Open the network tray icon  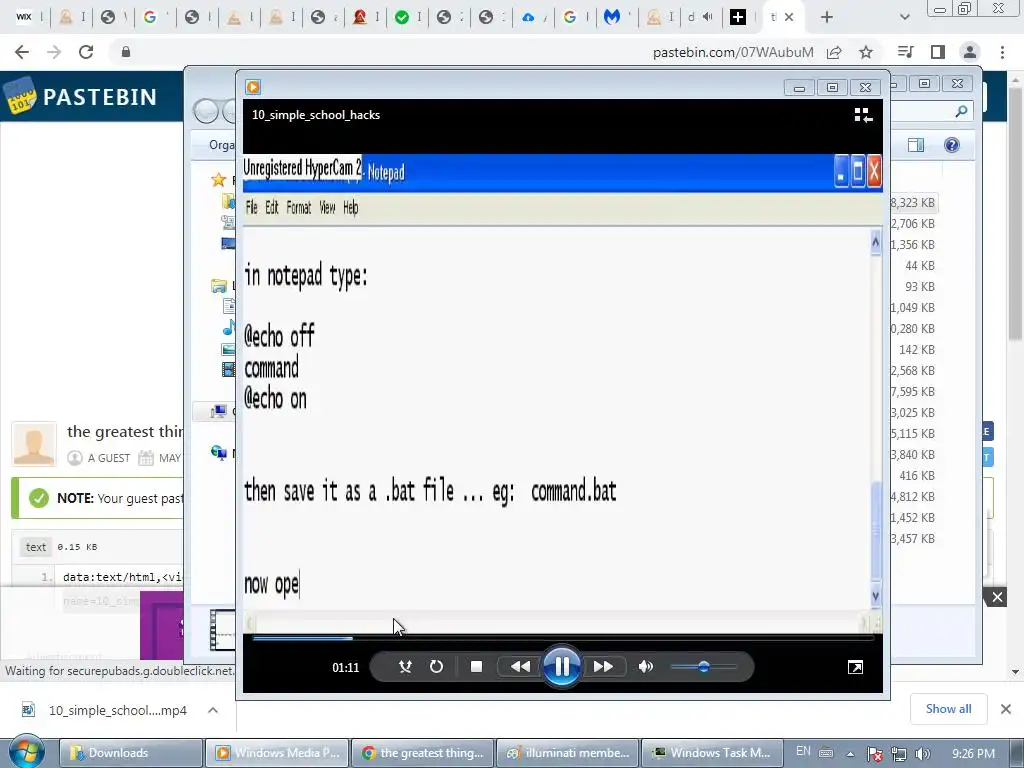(x=899, y=754)
